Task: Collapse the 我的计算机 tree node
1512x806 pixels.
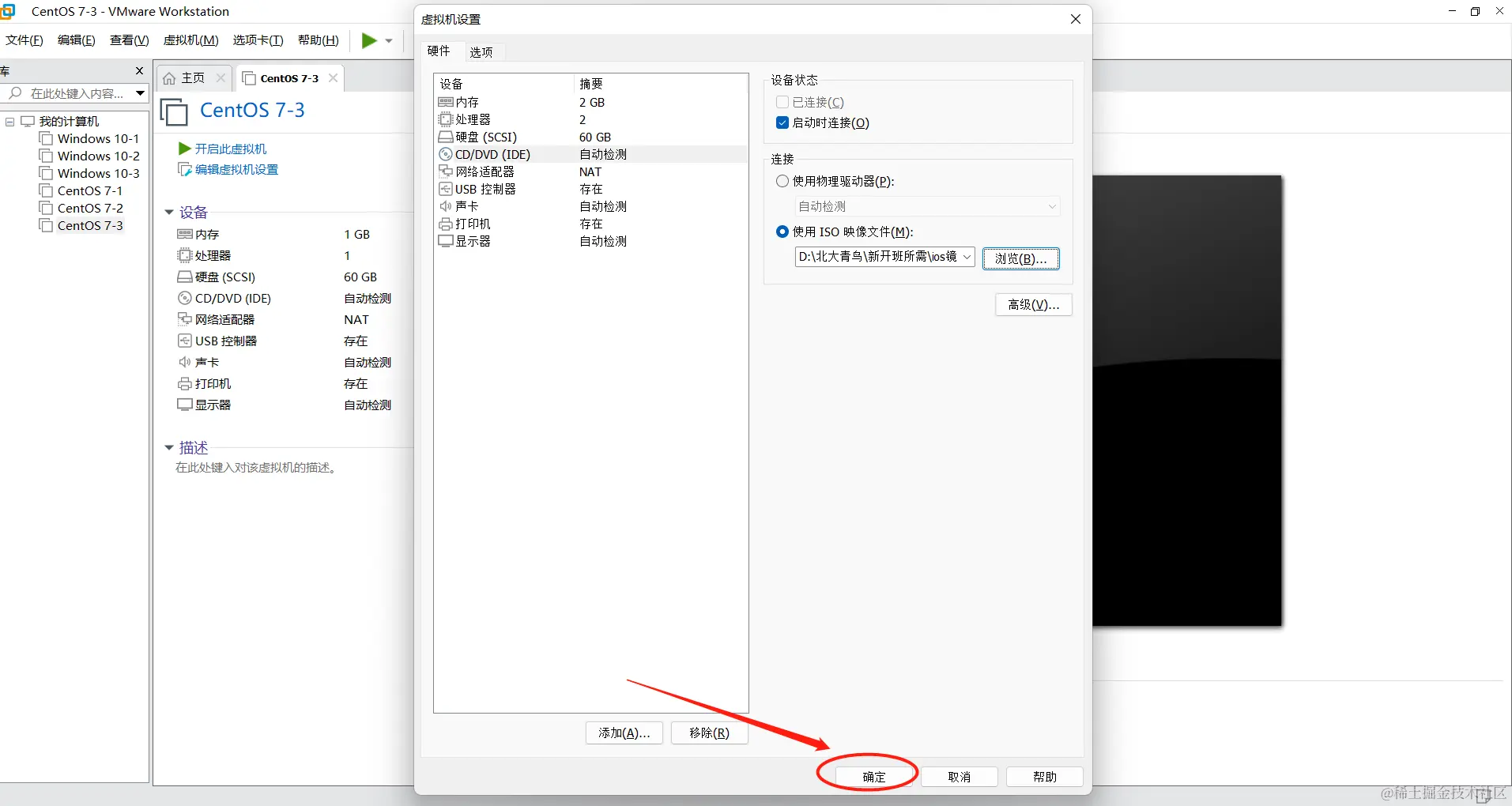Action: coord(10,122)
